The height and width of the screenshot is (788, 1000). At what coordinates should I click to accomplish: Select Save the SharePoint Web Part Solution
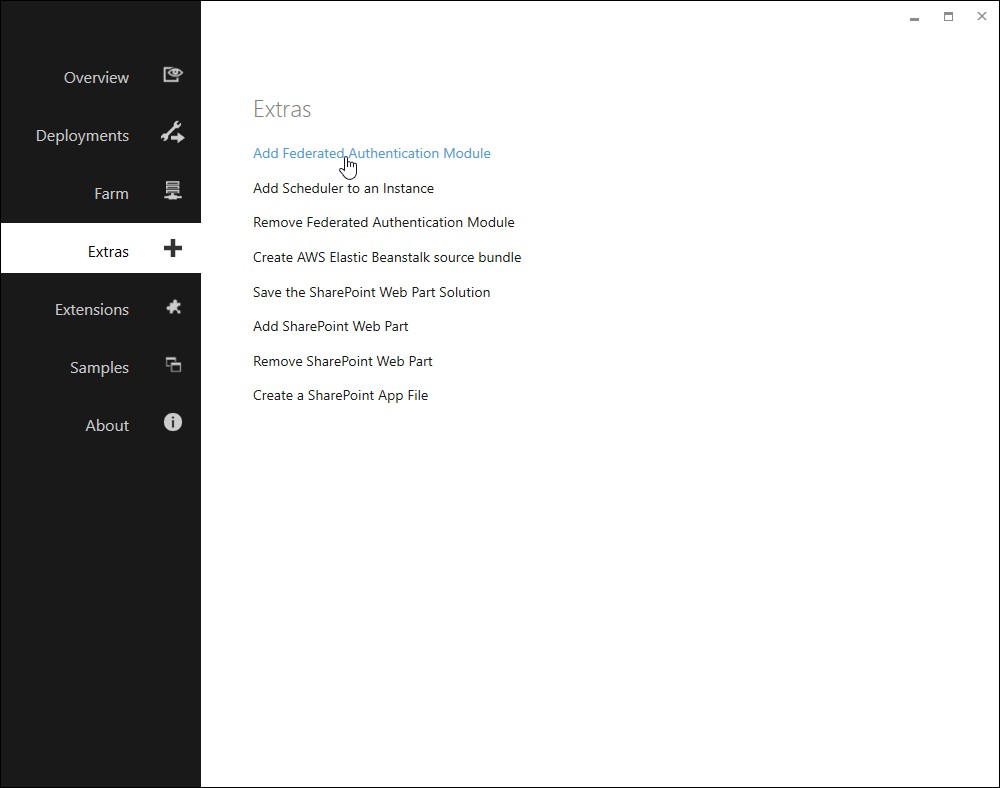(x=372, y=292)
